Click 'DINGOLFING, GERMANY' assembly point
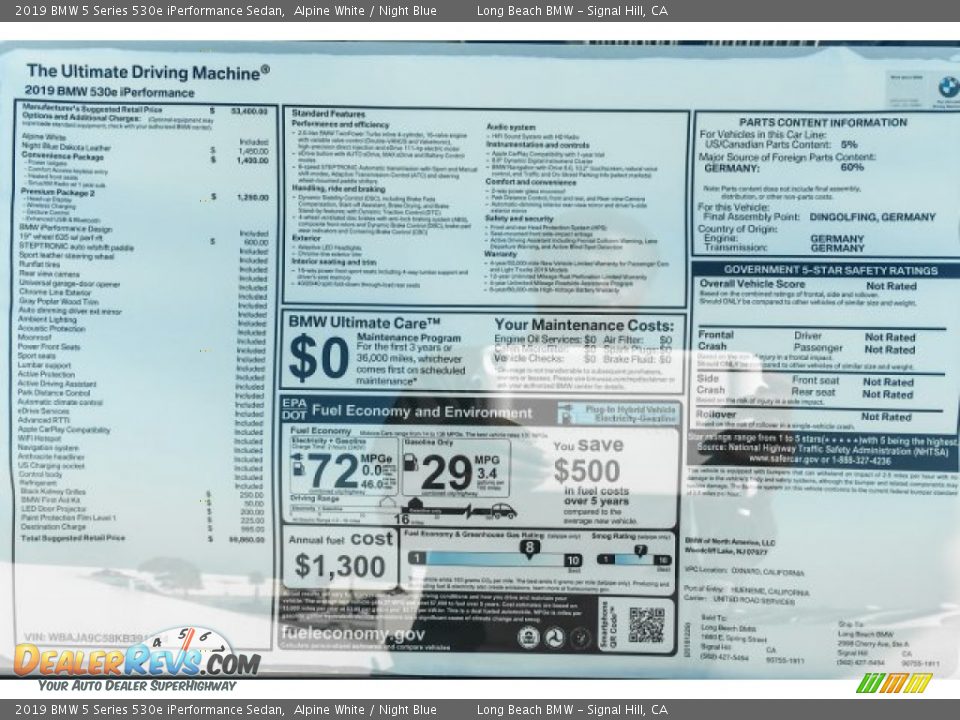960x720 pixels. pyautogui.click(x=872, y=217)
